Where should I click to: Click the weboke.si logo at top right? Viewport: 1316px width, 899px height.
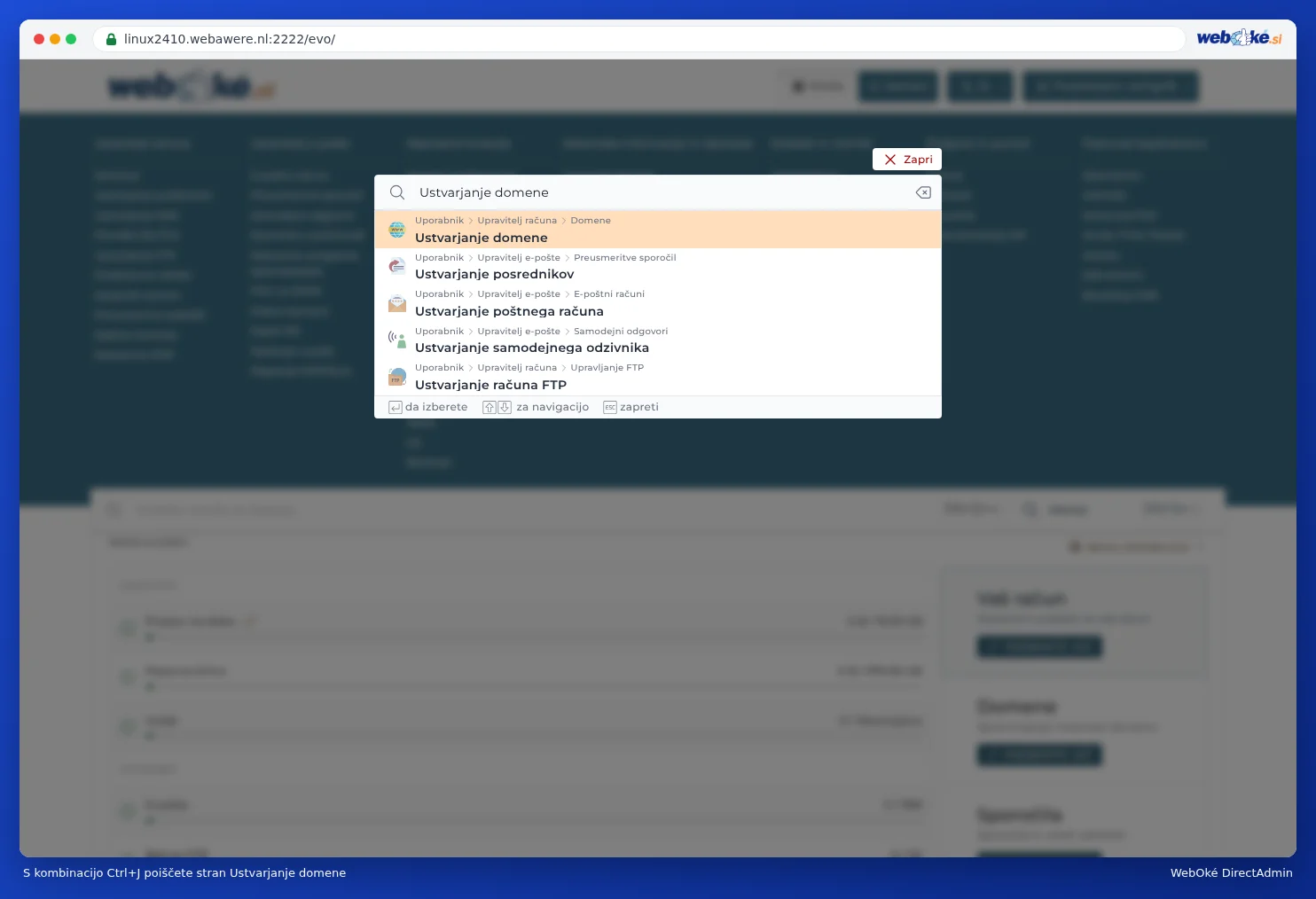click(x=1239, y=37)
